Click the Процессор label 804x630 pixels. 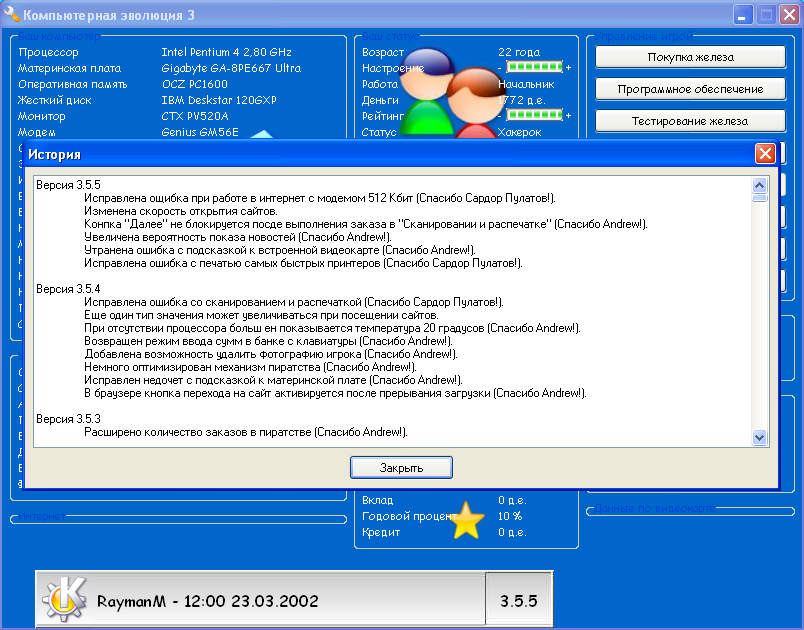click(x=48, y=52)
